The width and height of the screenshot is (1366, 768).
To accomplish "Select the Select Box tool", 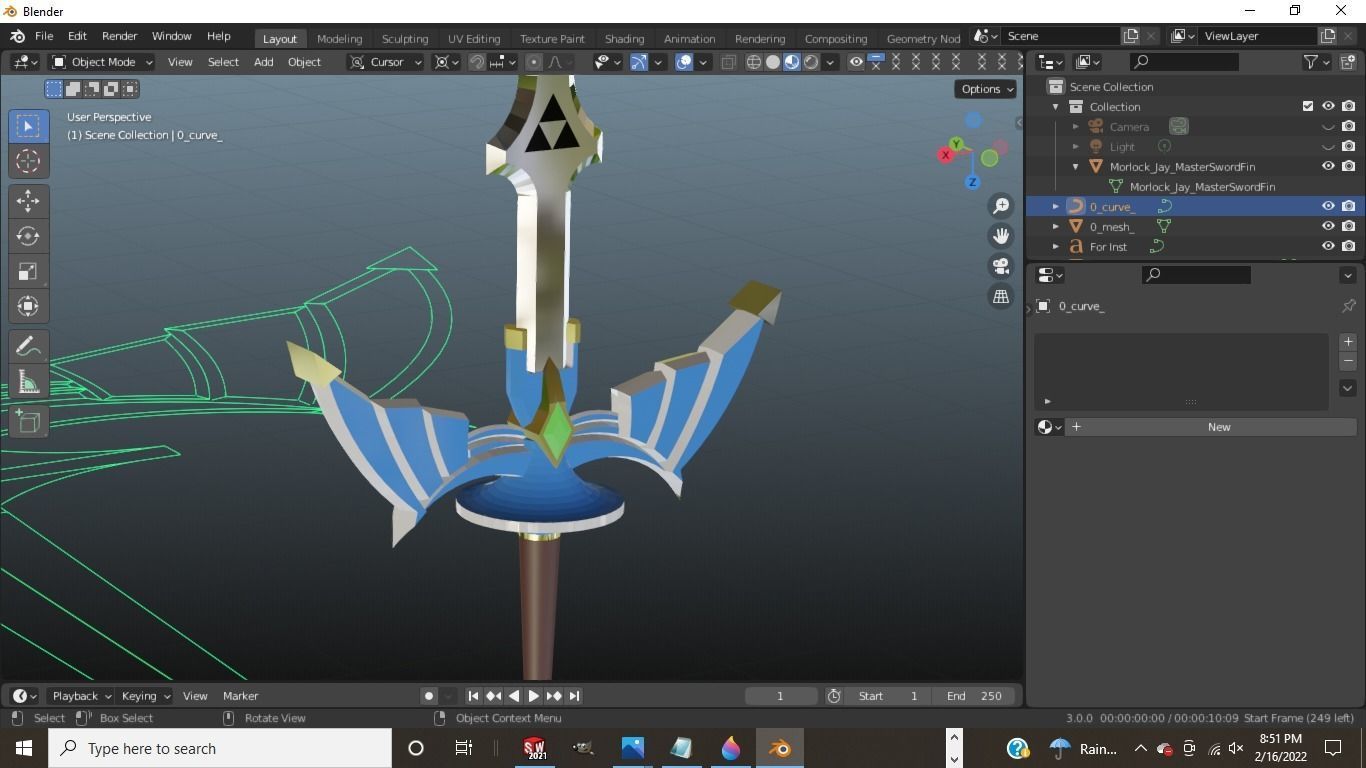I will click(x=28, y=126).
